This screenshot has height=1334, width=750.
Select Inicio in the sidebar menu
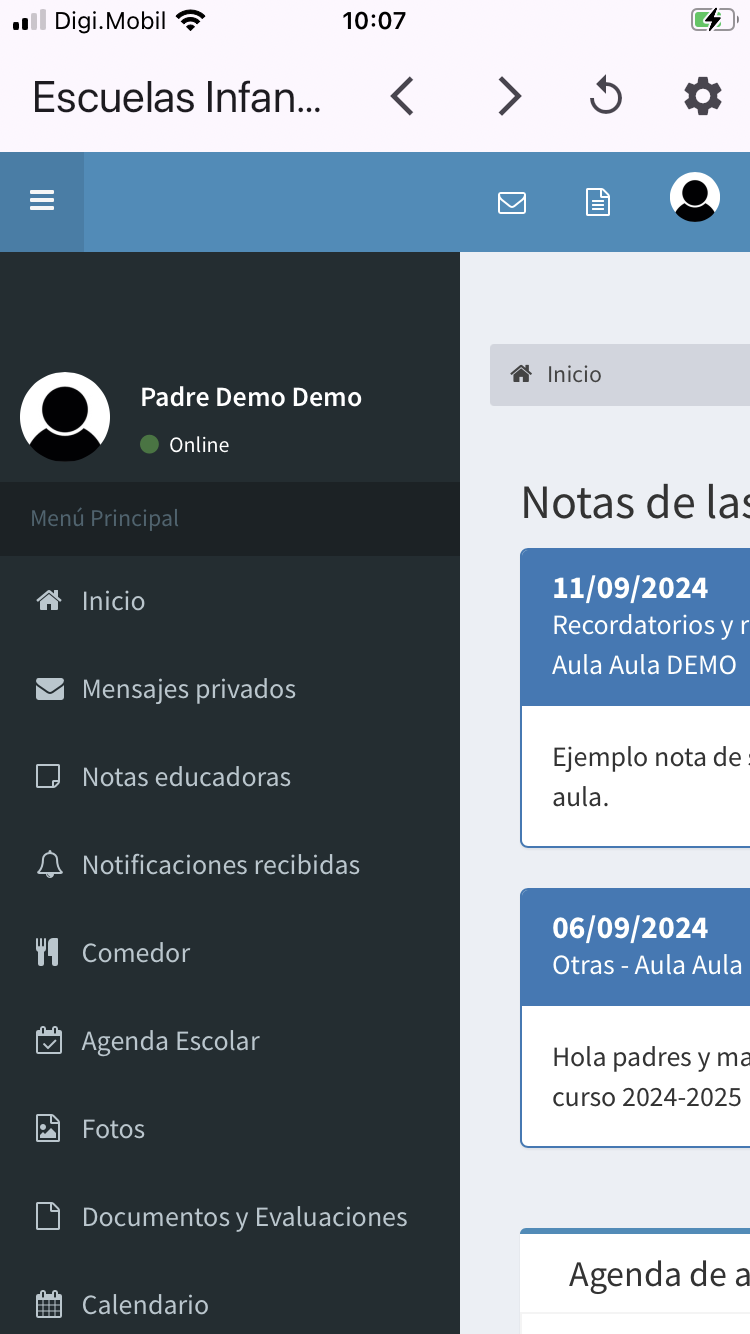(x=113, y=601)
